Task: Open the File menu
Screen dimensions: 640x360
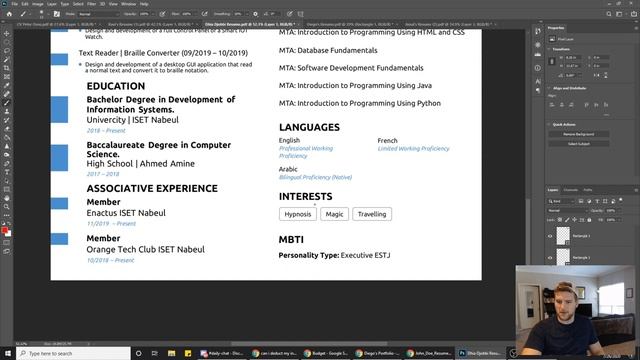Action: coord(15,4)
